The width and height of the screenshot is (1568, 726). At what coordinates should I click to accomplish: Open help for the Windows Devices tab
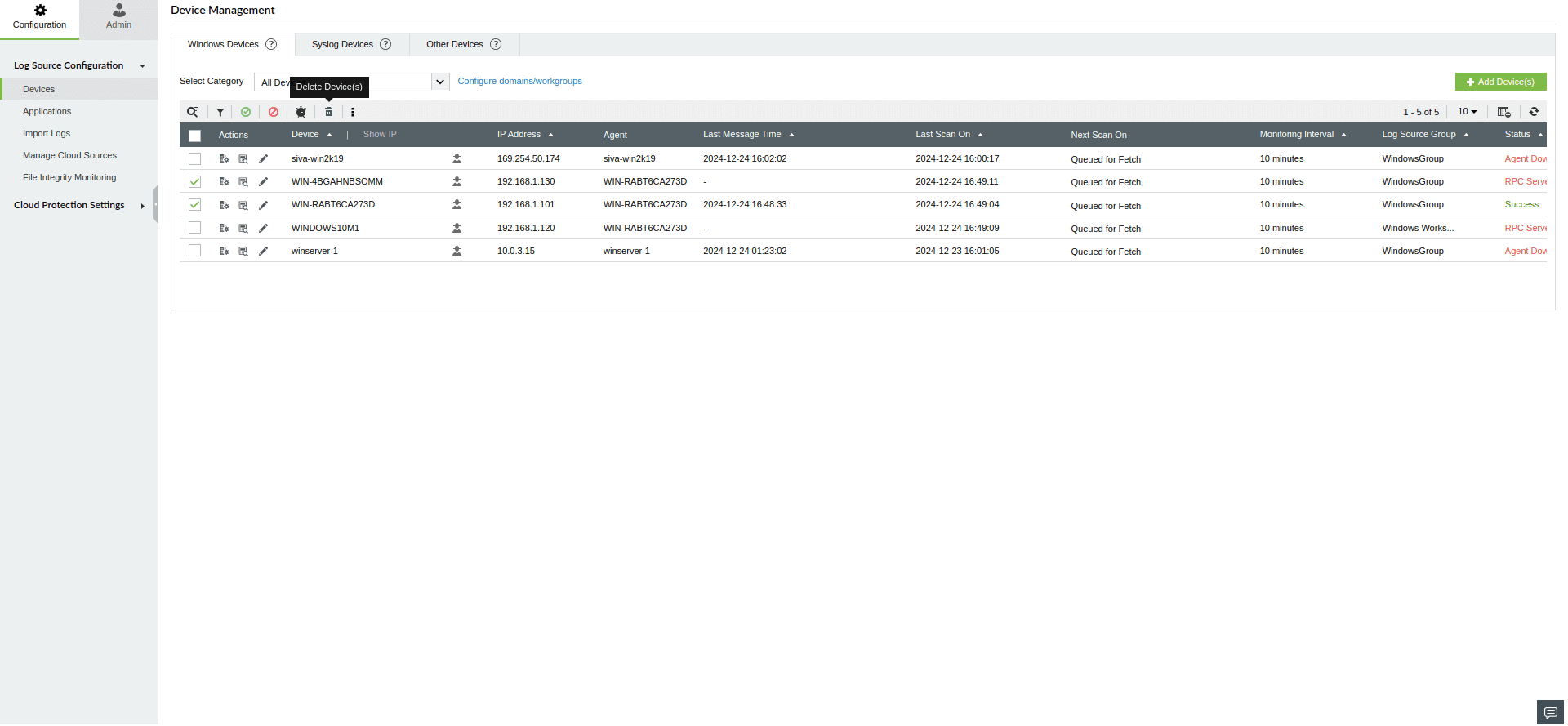(x=271, y=44)
